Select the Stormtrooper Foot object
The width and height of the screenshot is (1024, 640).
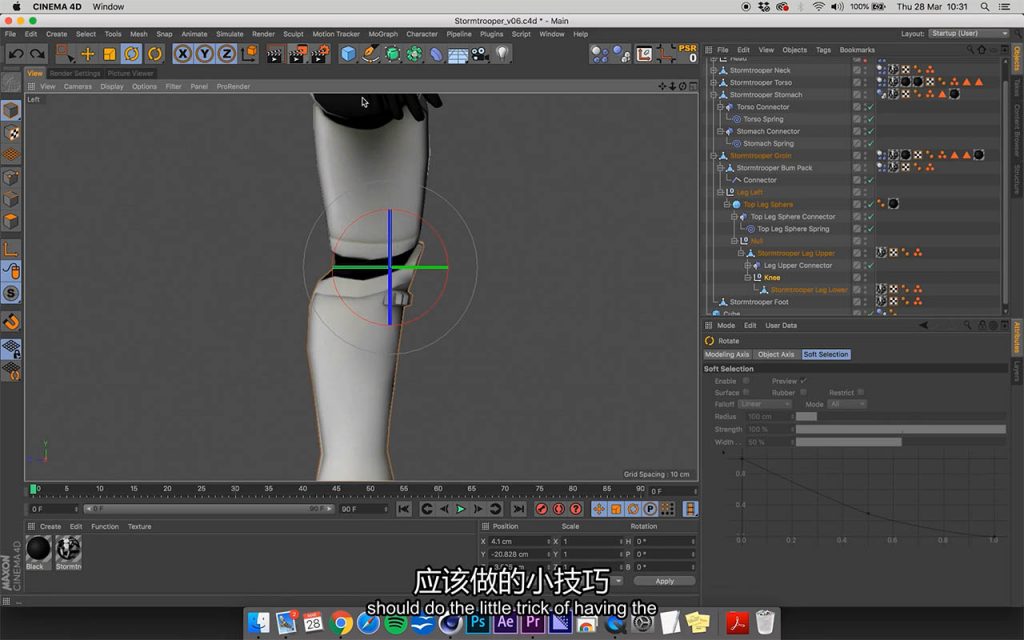click(759, 302)
